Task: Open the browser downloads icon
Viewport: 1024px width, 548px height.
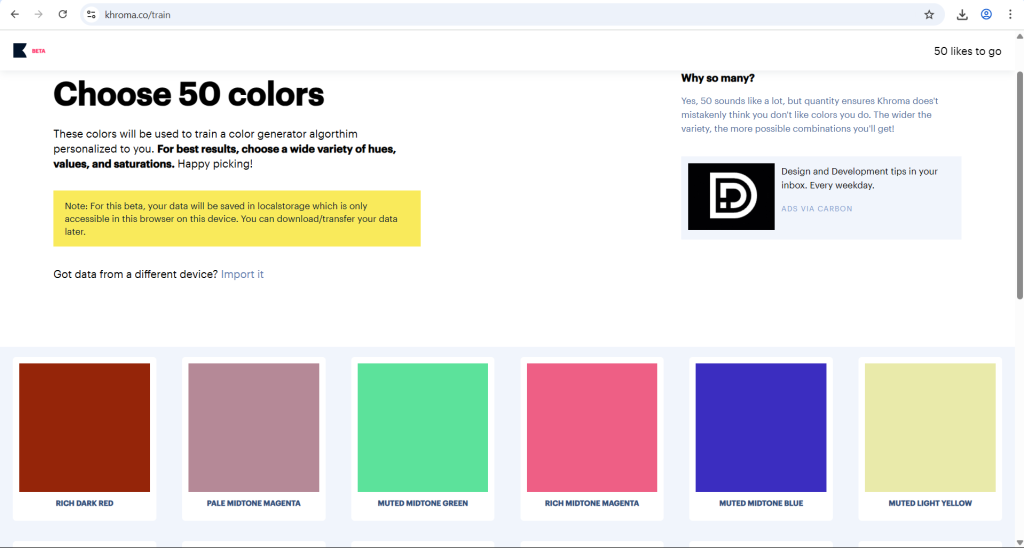Action: [x=962, y=15]
